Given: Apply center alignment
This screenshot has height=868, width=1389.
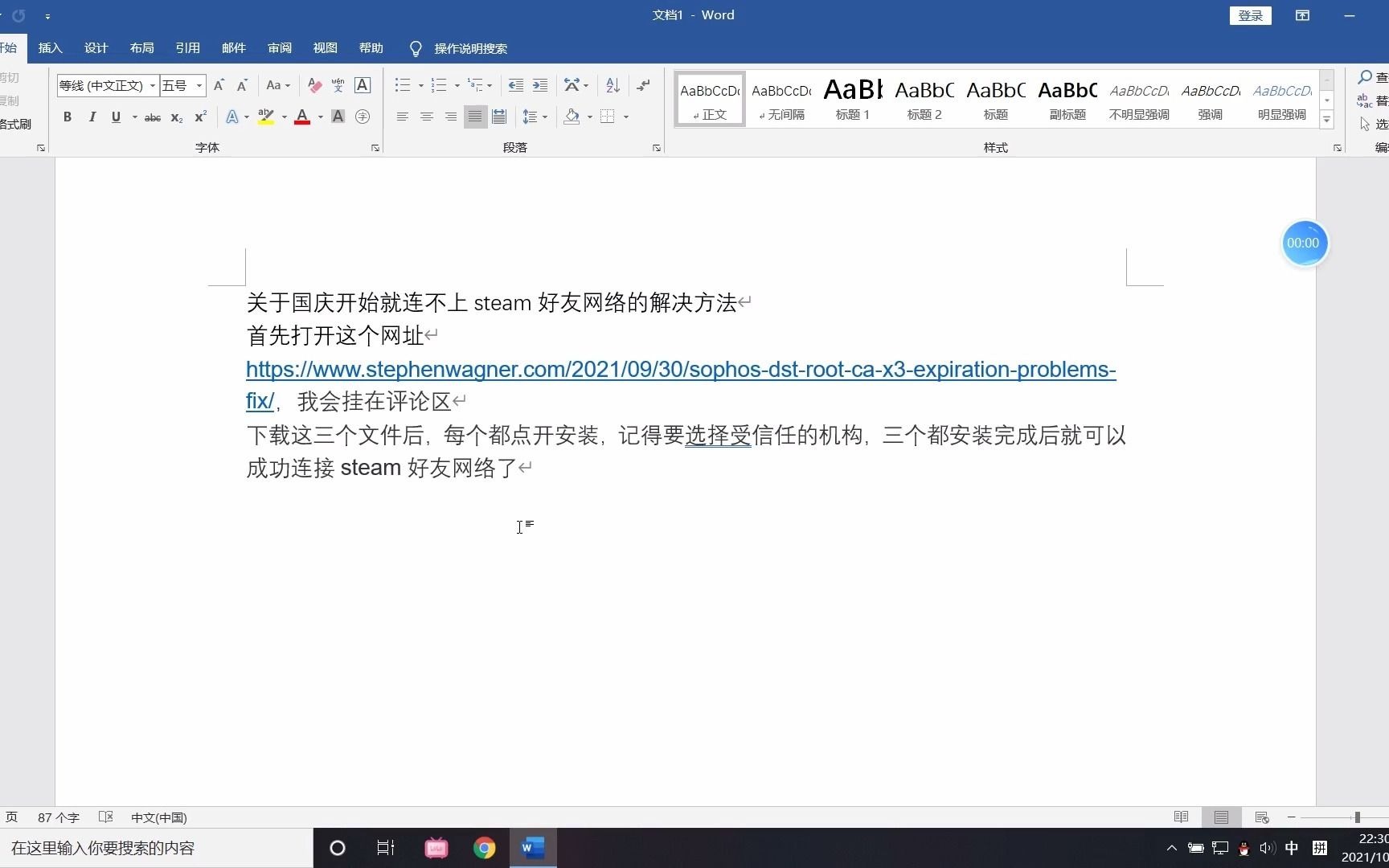Looking at the screenshot, I should click(426, 117).
